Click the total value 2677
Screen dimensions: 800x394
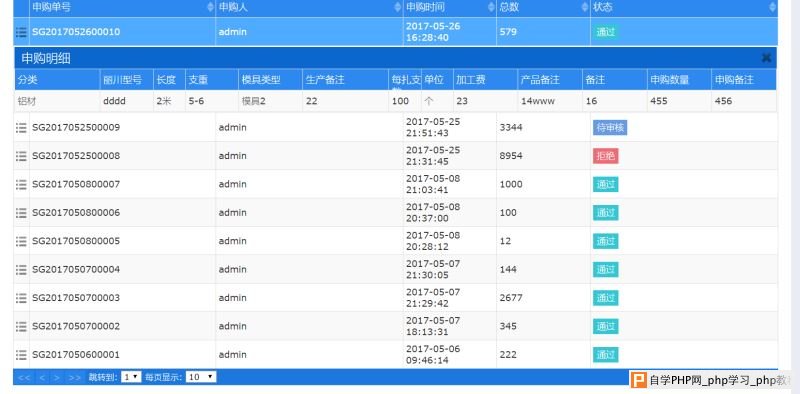[x=511, y=298]
